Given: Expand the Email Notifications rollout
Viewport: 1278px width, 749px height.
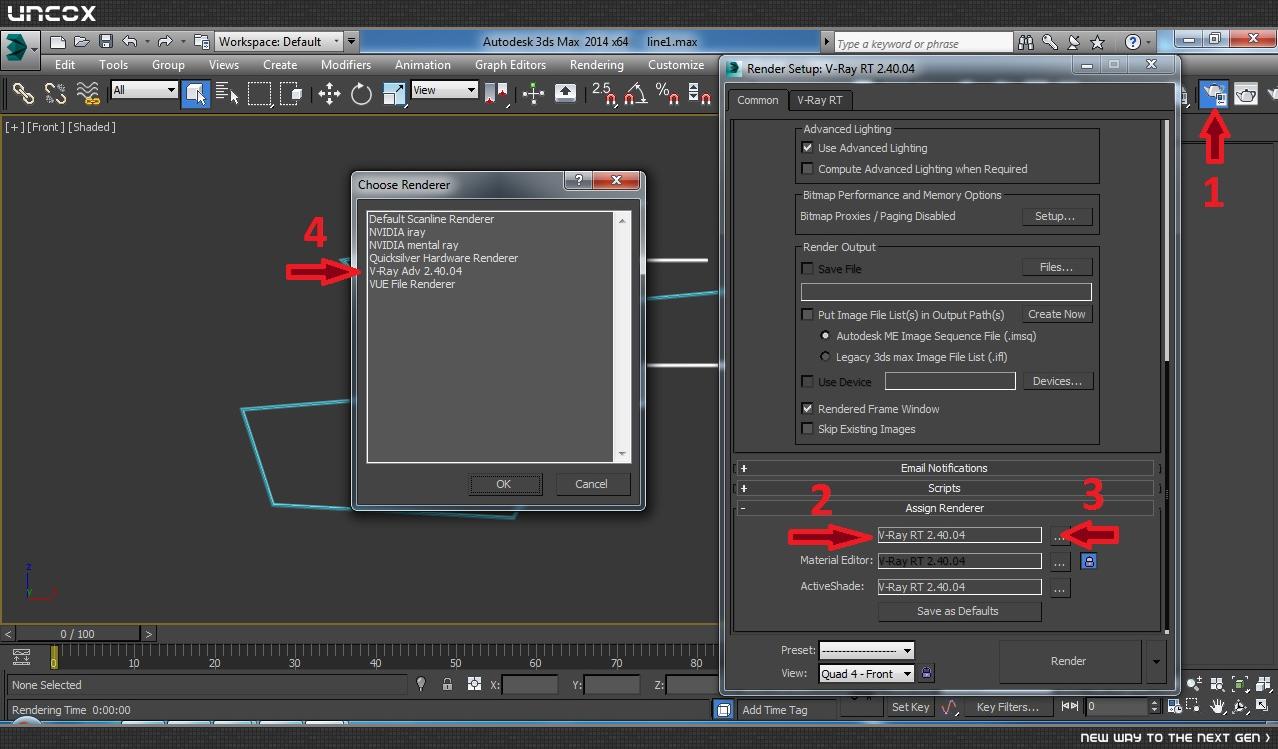Looking at the screenshot, I should [x=945, y=468].
